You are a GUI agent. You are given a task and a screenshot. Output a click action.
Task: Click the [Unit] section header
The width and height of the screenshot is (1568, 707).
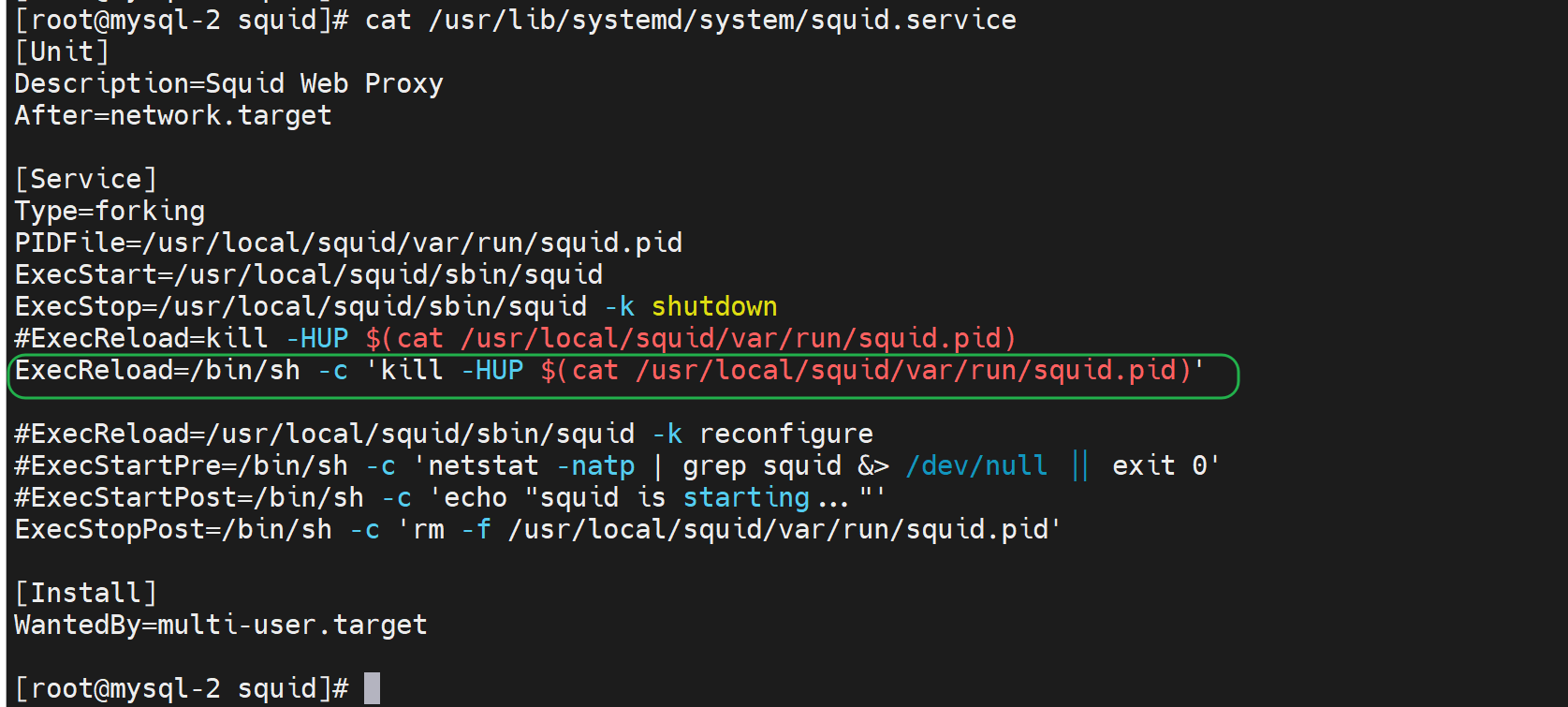point(62,52)
